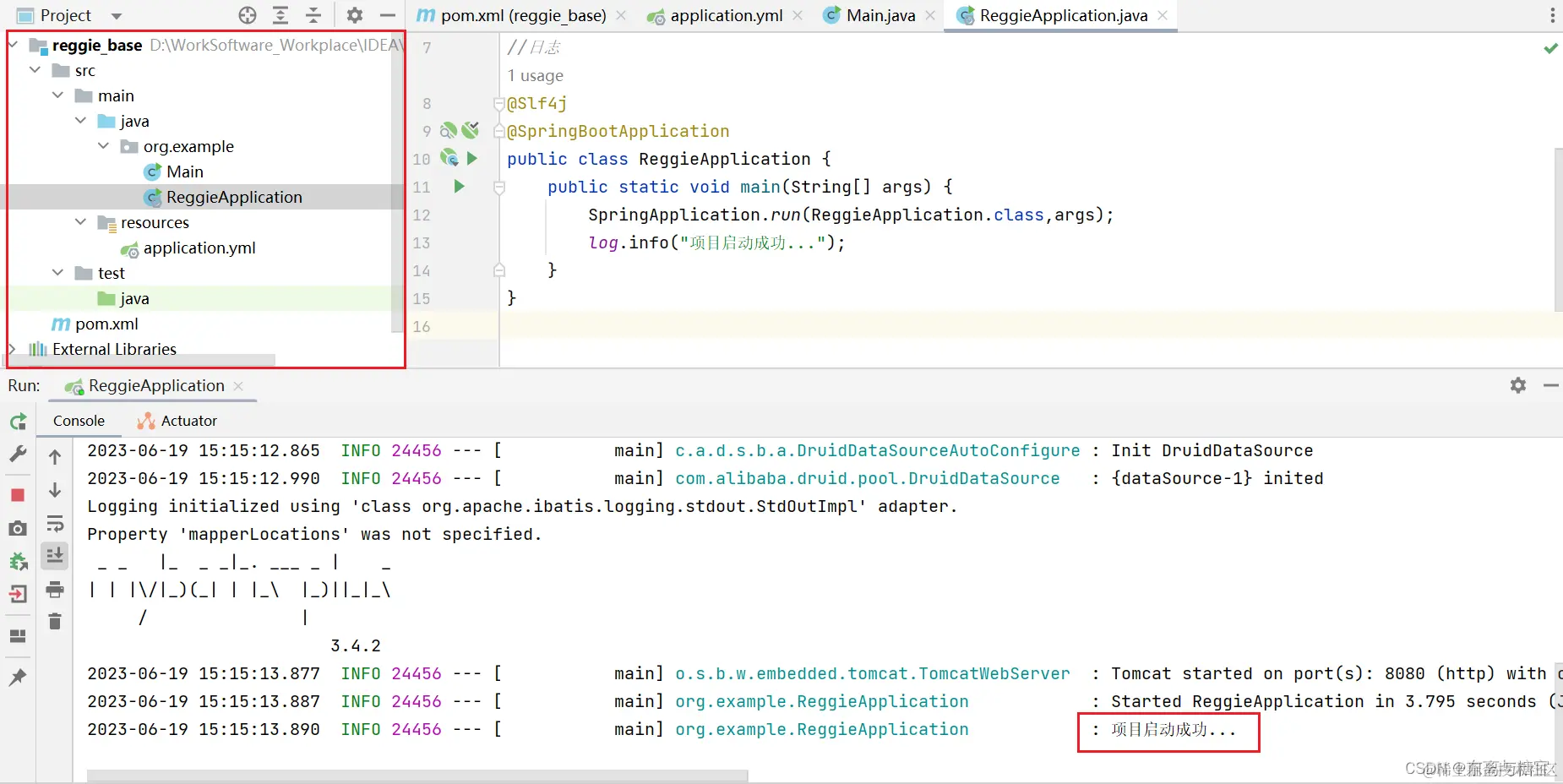Click the console horizontal scrollbar
This screenshot has width=1563, height=784.
pyautogui.click(x=417, y=775)
